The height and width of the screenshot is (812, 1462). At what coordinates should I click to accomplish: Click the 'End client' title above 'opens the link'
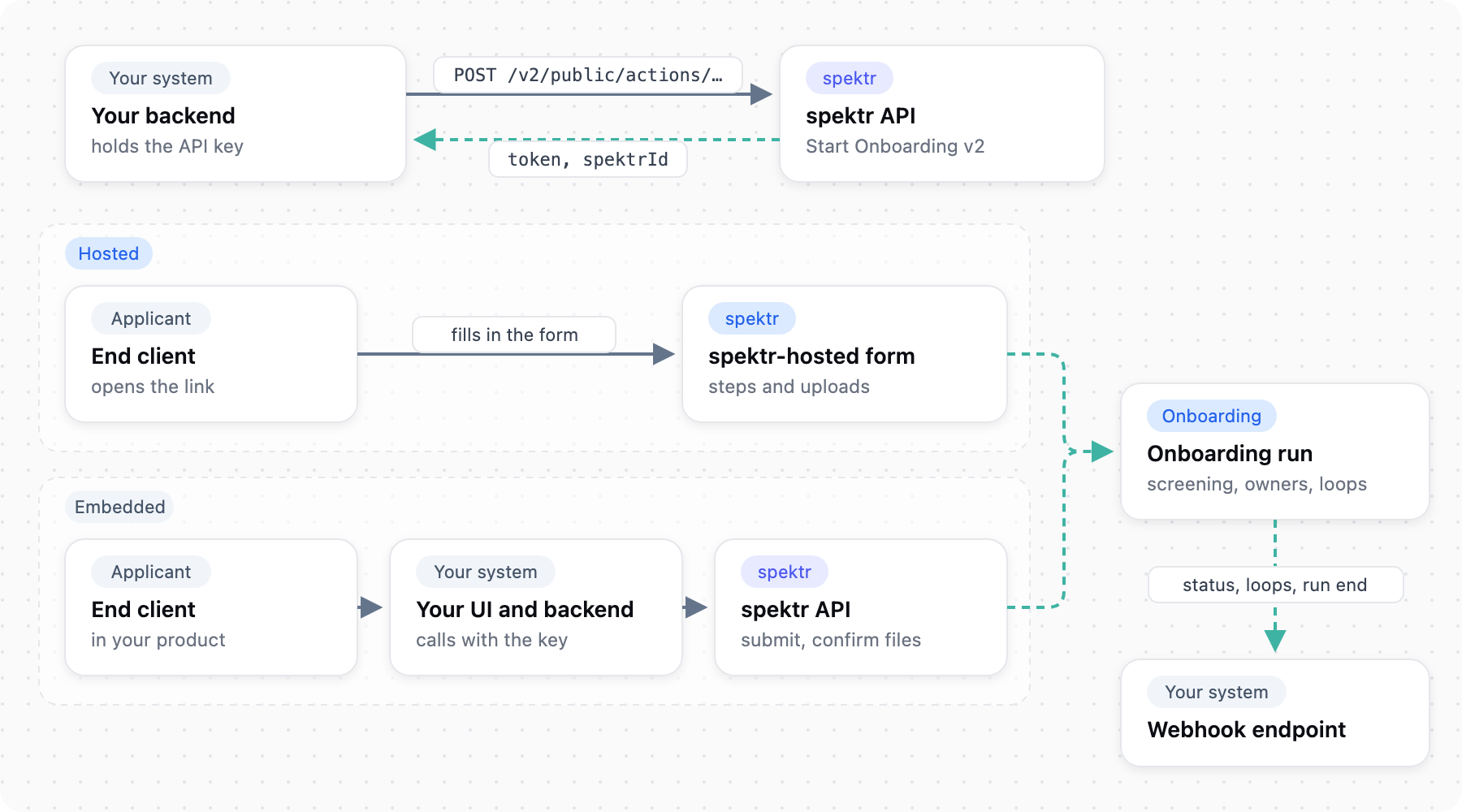[144, 356]
